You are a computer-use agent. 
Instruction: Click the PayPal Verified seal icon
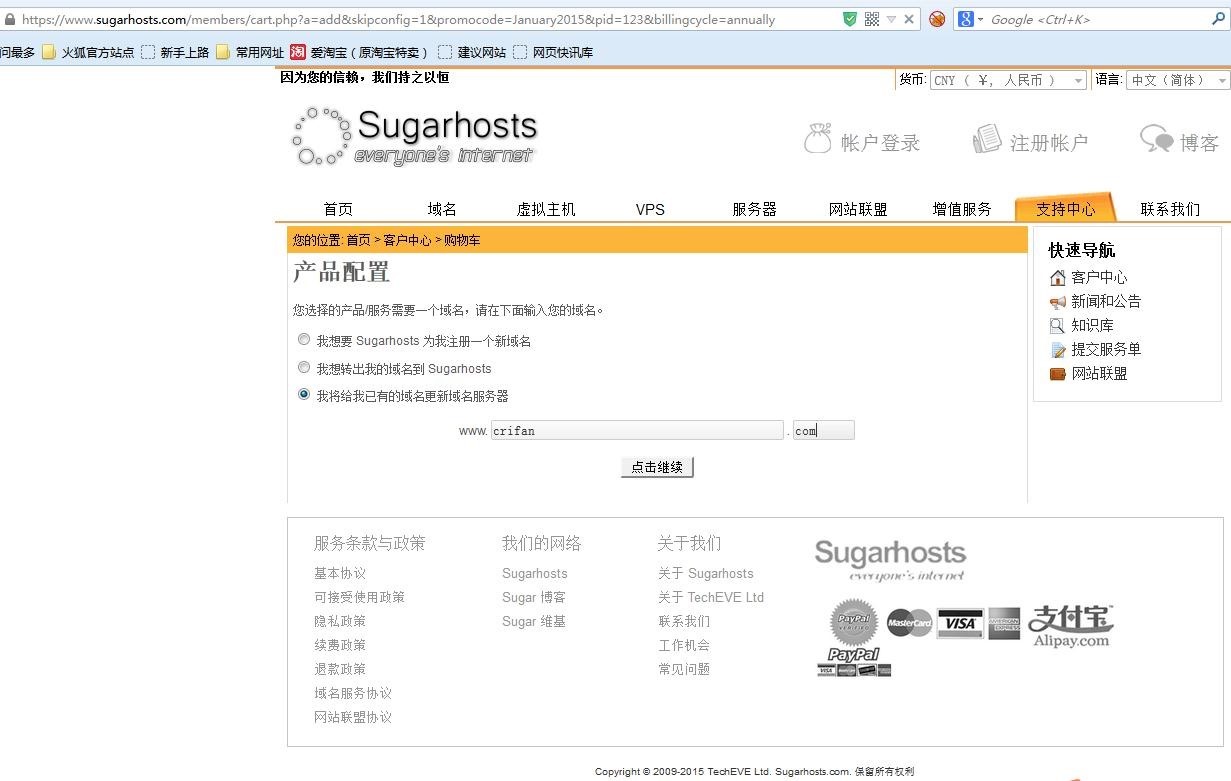point(854,622)
